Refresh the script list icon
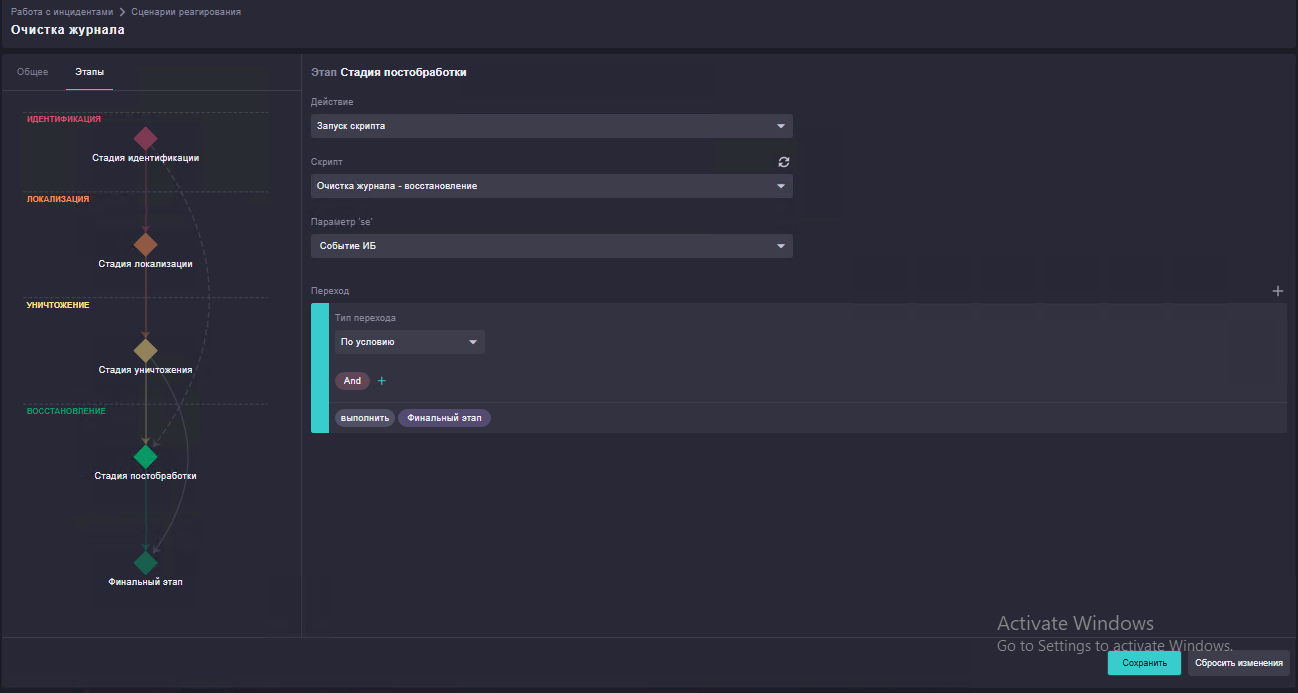 (x=784, y=162)
